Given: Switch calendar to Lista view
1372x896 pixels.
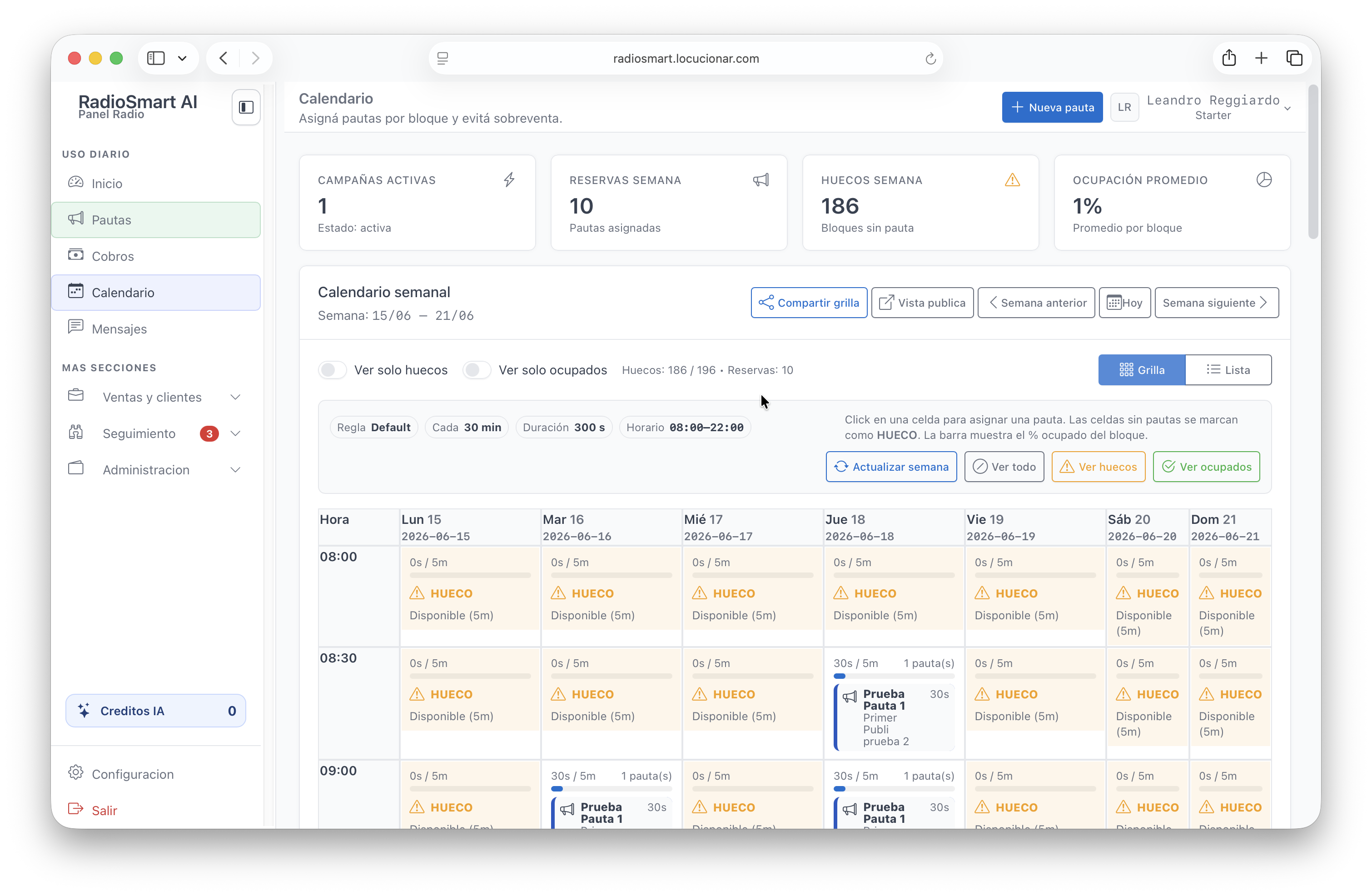Looking at the screenshot, I should coord(1228,369).
